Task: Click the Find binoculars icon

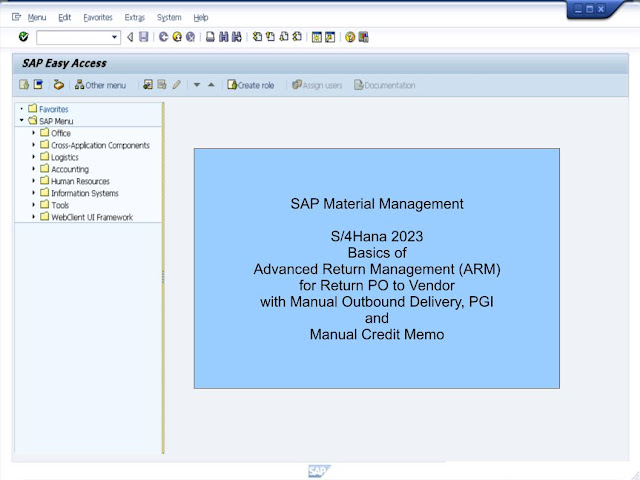Action: (223, 37)
